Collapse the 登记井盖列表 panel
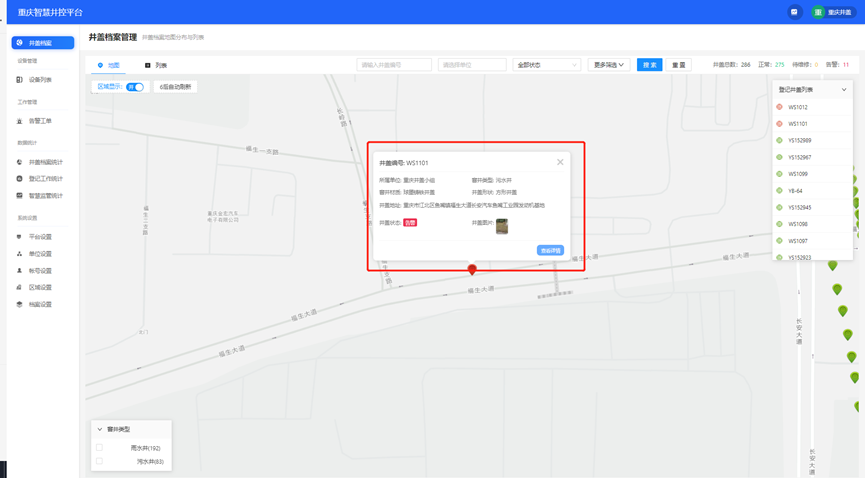 click(x=844, y=90)
